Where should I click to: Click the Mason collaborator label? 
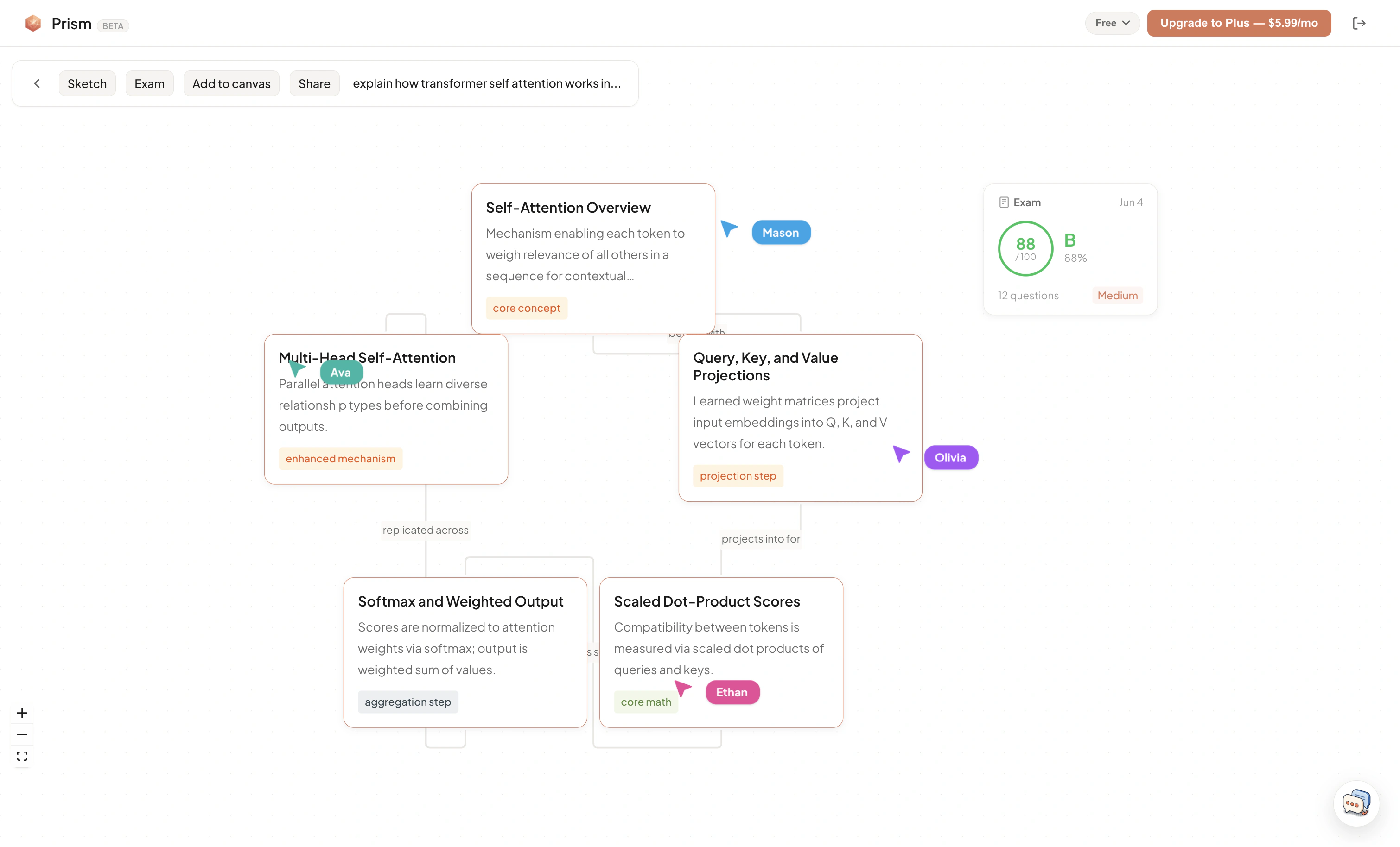coord(781,232)
